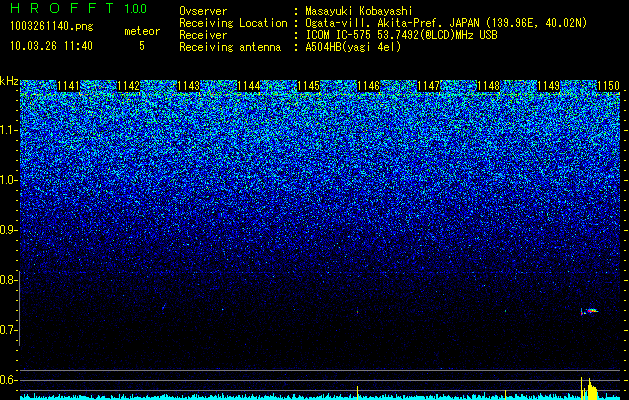Click the bright meteor echo near 1149
Viewport: 629px width, 400px height.
click(590, 311)
